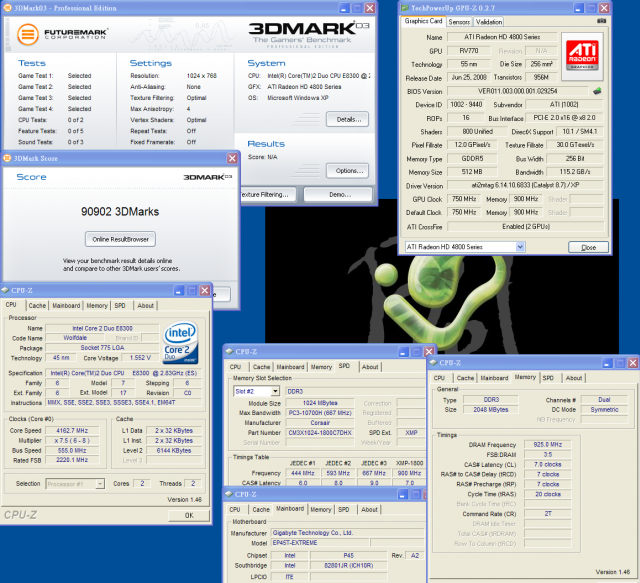Click the Memory Type value GDDR5
This screenshot has width=640, height=583.
(472, 158)
